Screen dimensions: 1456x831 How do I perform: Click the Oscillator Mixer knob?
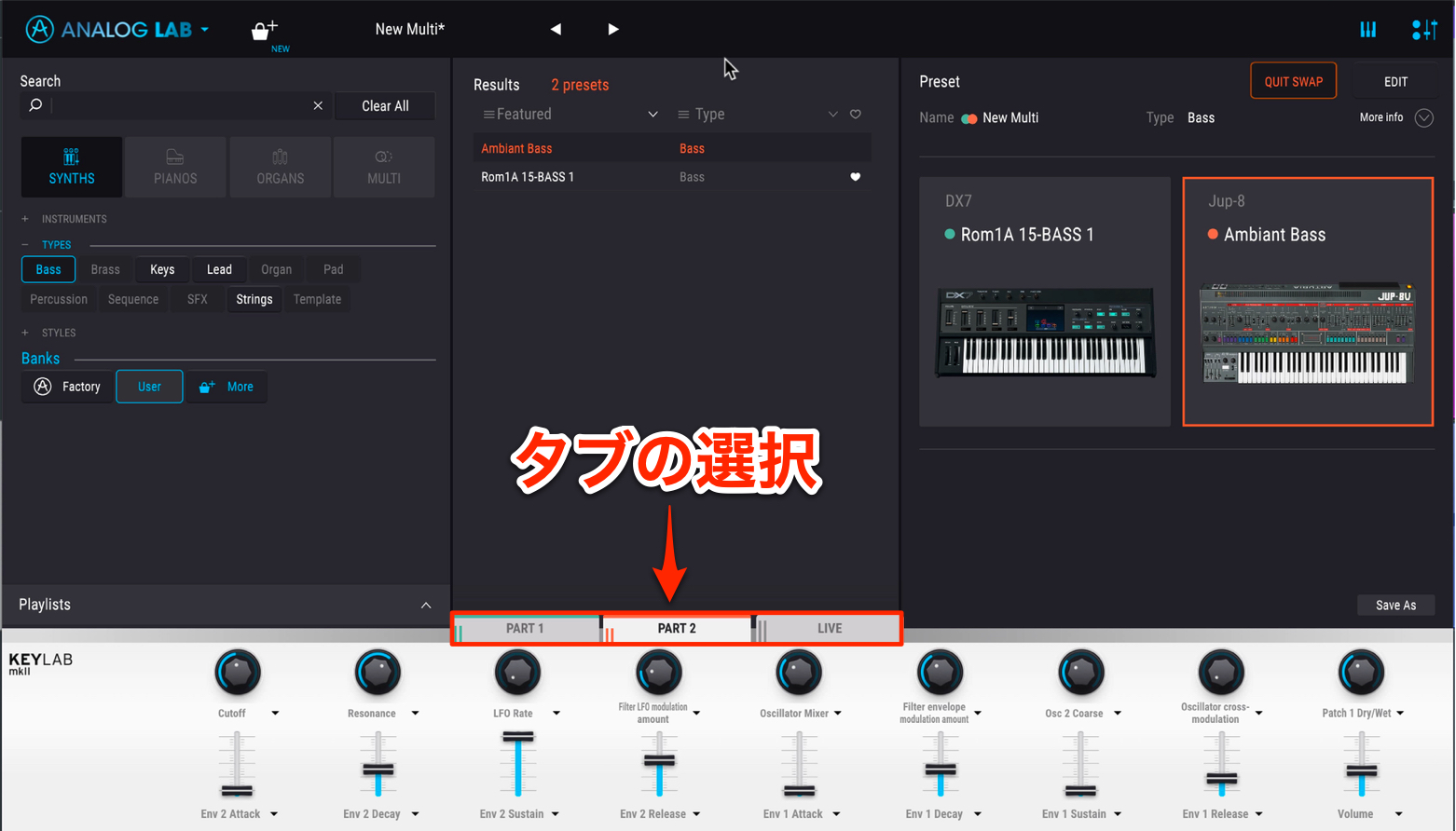799,672
